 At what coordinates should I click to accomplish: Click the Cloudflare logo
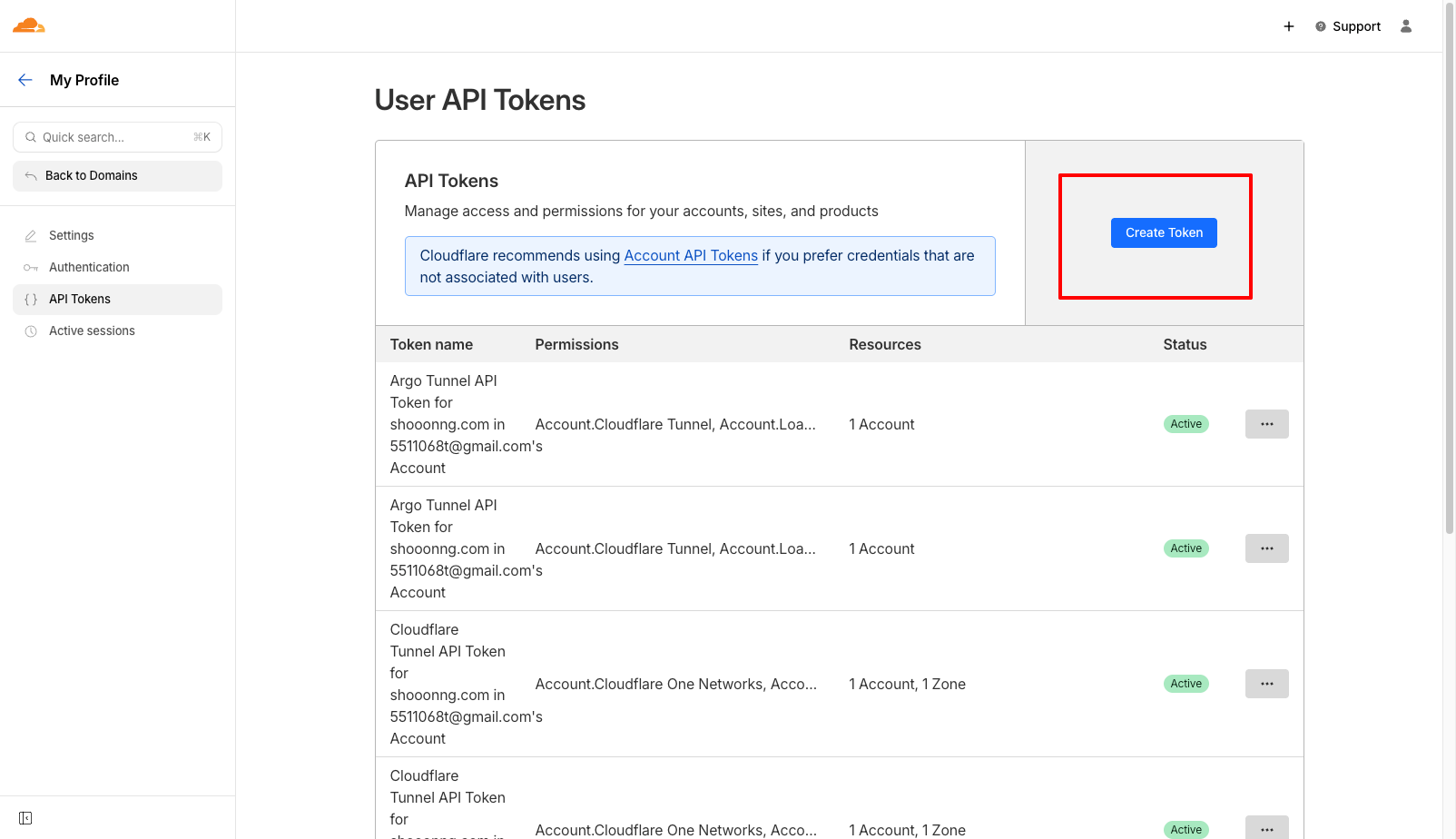[29, 25]
